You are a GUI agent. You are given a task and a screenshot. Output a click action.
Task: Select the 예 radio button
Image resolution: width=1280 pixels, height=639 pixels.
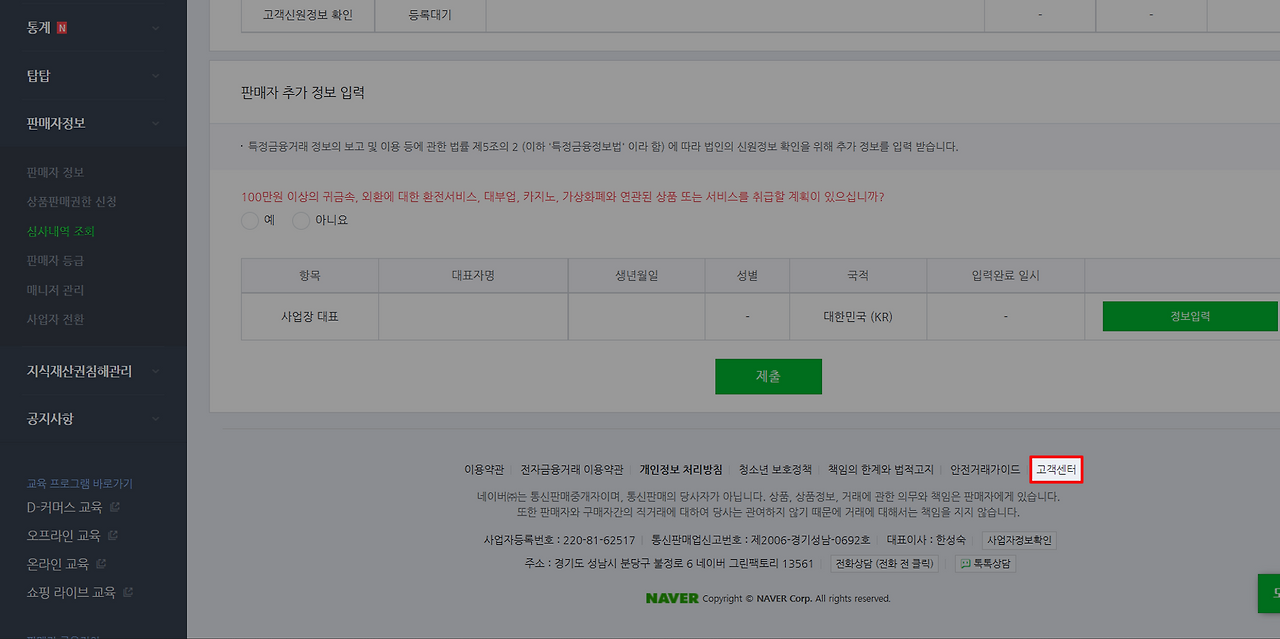(249, 220)
